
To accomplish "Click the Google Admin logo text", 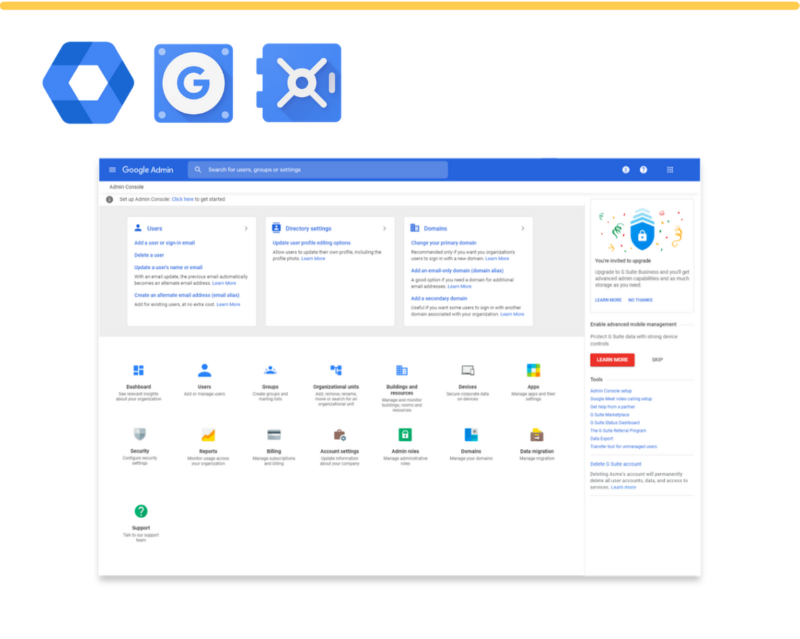I will 147,170.
